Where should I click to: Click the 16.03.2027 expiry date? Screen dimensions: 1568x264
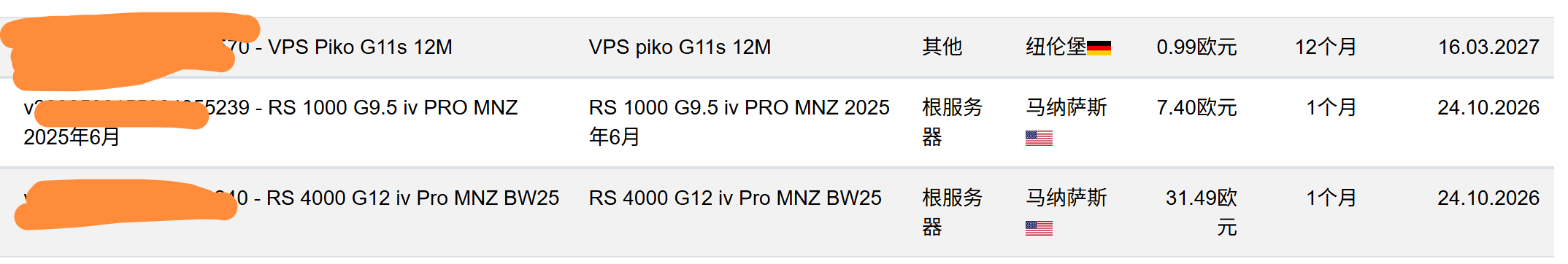1488,47
